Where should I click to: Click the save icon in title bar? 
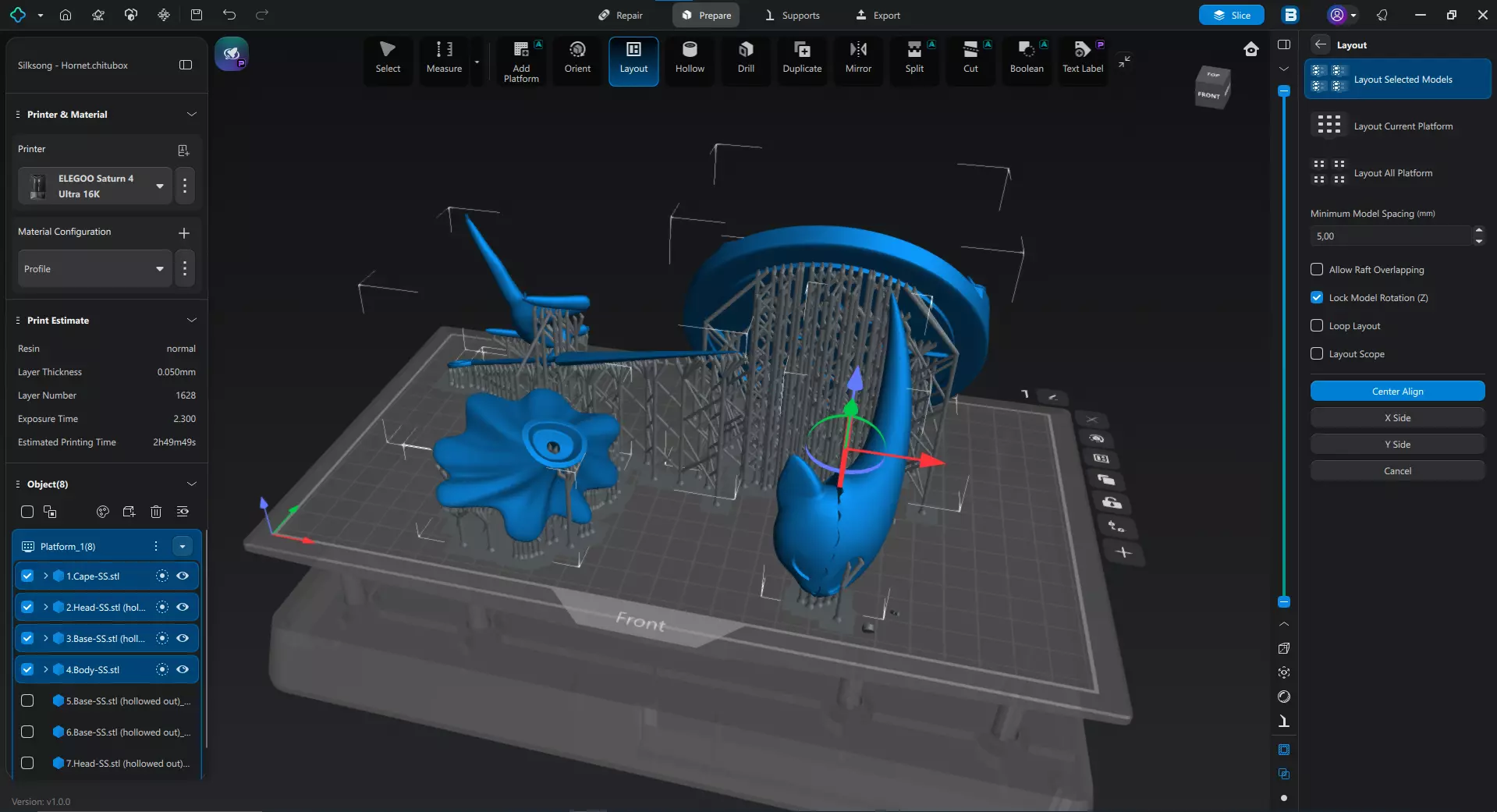pyautogui.click(x=197, y=15)
